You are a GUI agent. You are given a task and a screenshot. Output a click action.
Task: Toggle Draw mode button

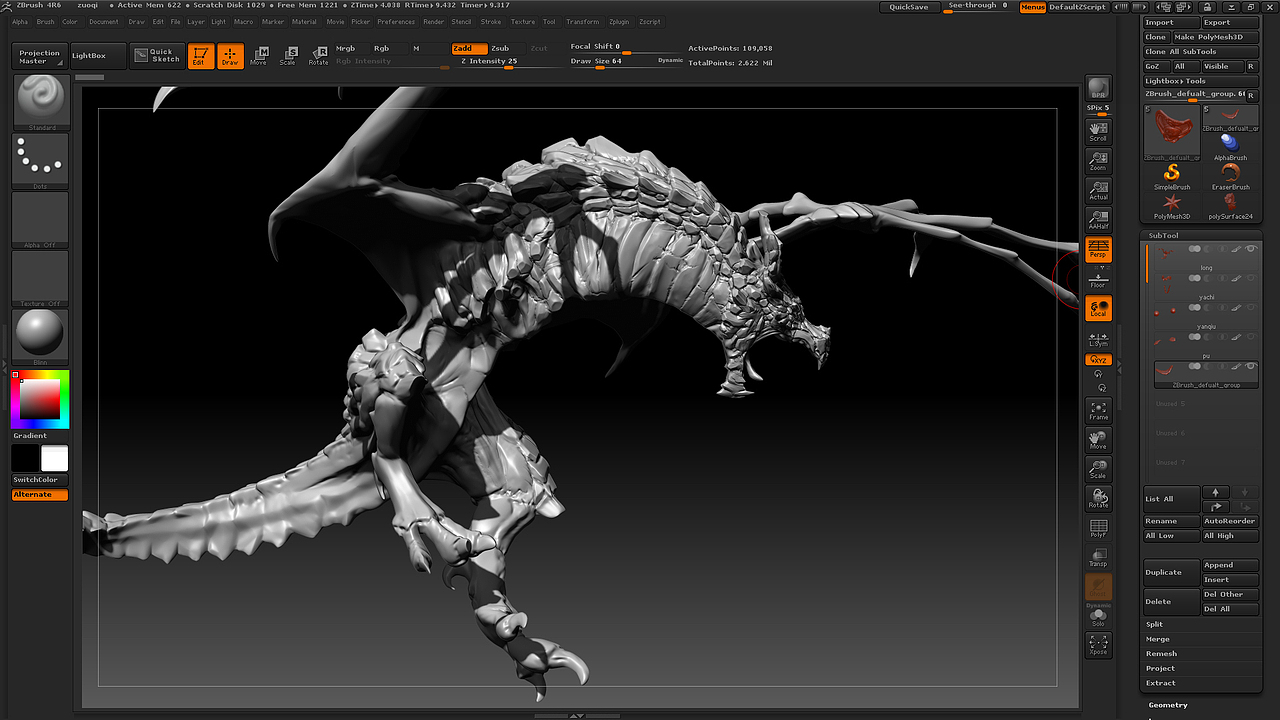pyautogui.click(x=230, y=56)
